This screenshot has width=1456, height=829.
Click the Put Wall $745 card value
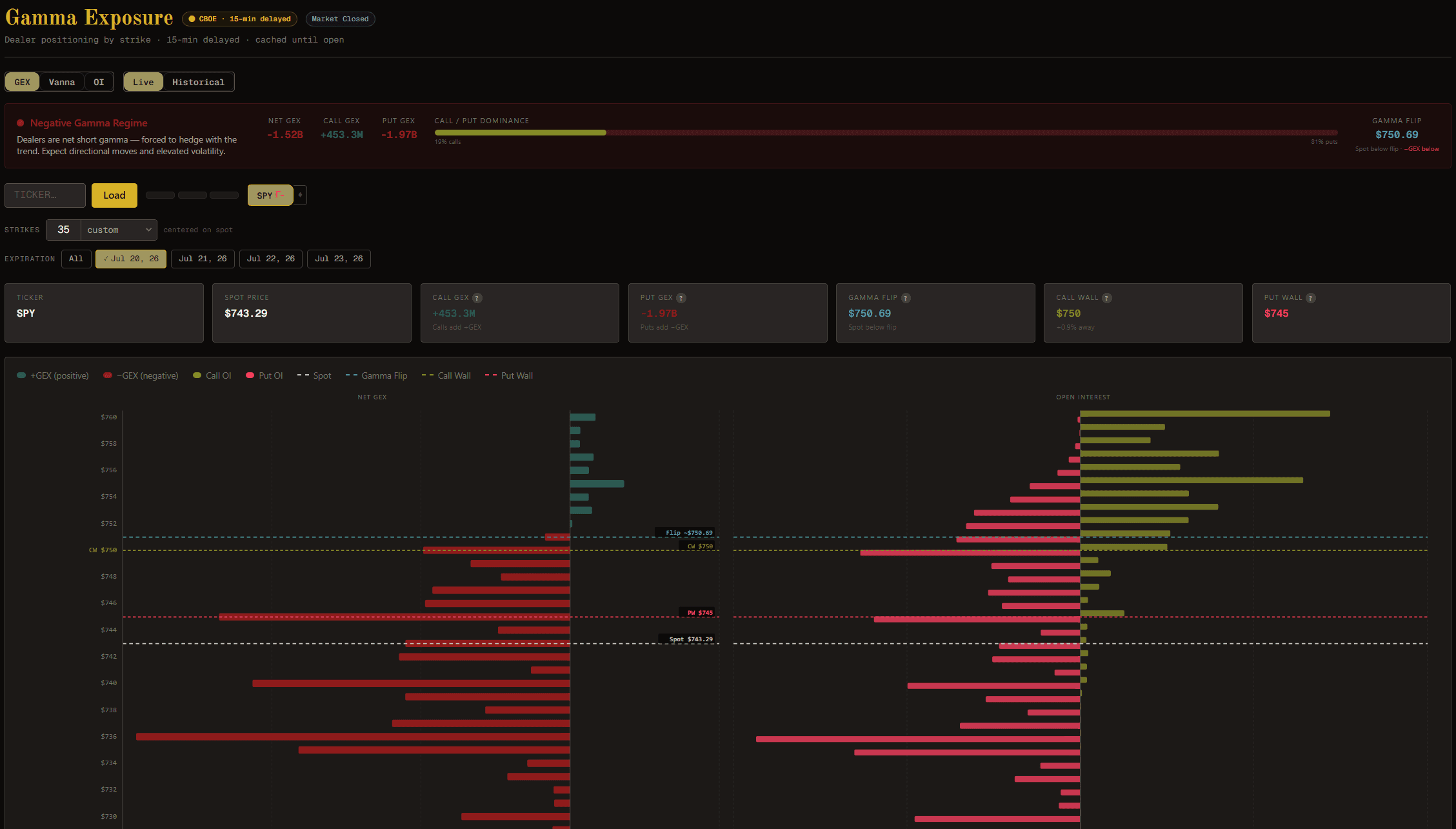point(1276,314)
